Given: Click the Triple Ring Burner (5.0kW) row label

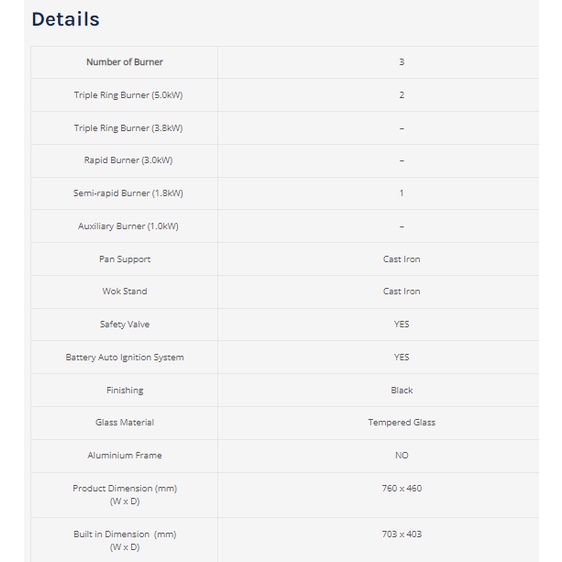Looking at the screenshot, I should 128,95.
